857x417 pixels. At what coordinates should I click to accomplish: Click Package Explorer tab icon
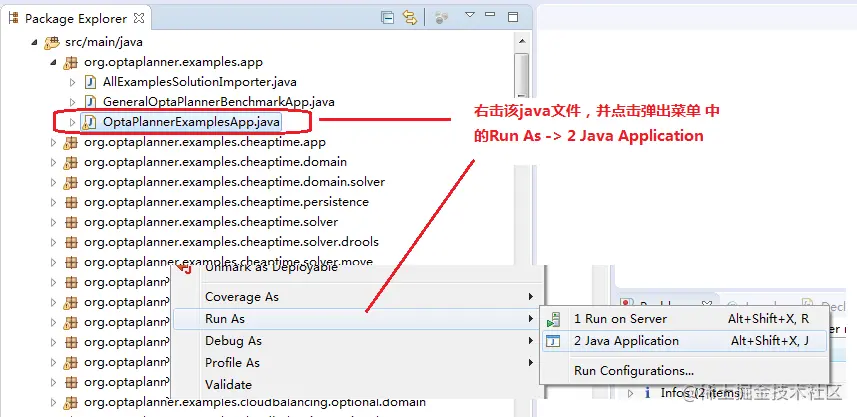pos(14,19)
